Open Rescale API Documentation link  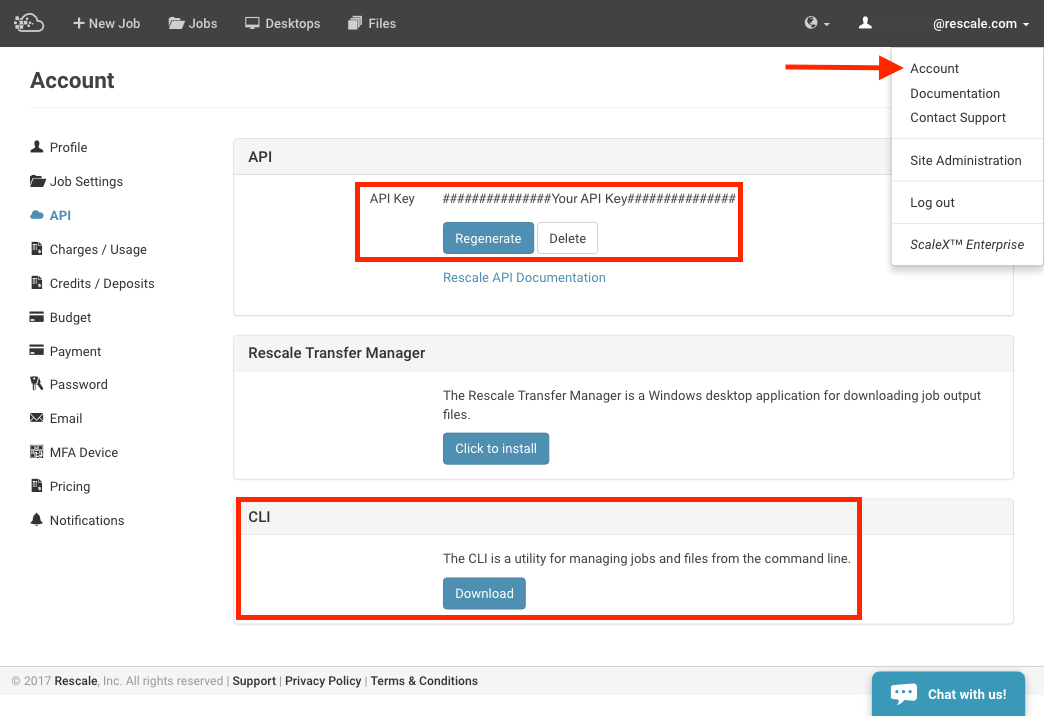[x=524, y=278]
